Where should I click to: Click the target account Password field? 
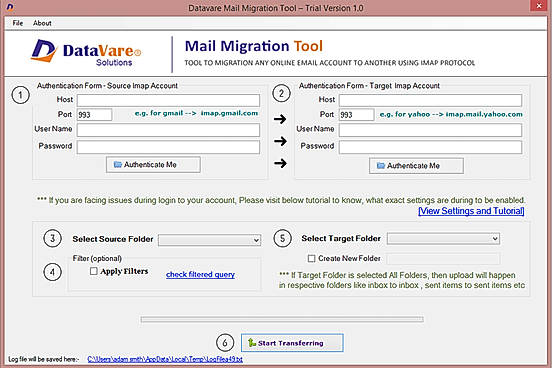430,147
